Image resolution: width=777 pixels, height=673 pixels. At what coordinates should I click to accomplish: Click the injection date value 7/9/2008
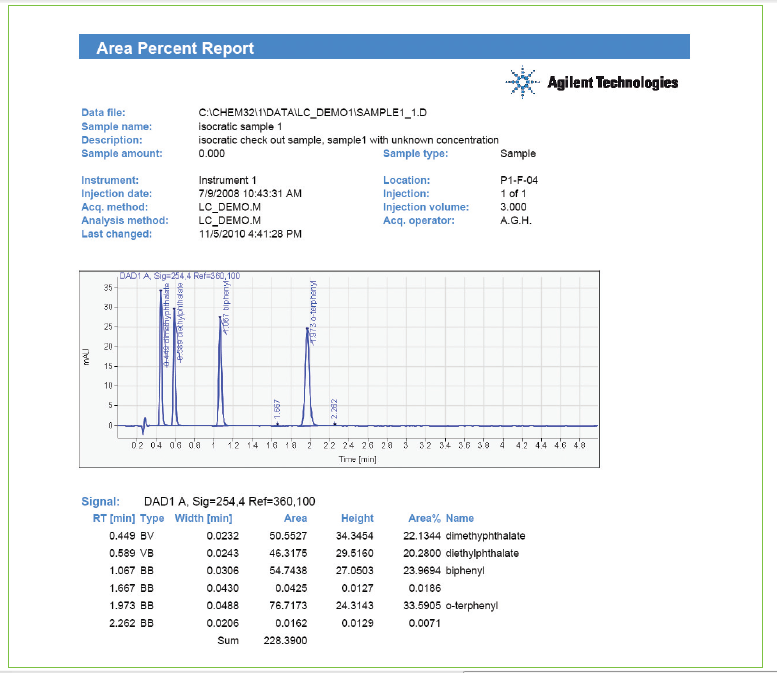click(x=250, y=193)
